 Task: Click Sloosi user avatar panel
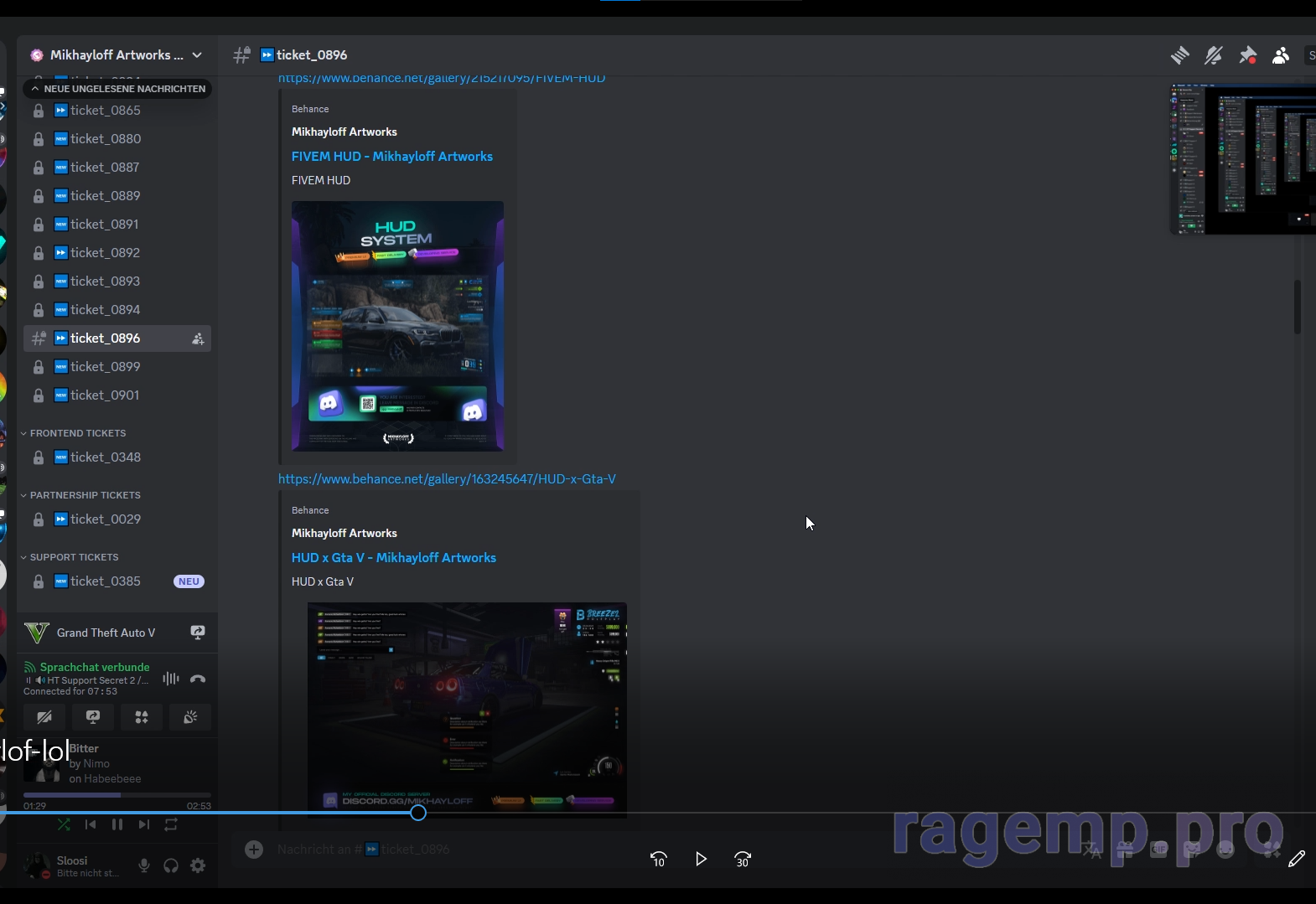(74, 865)
